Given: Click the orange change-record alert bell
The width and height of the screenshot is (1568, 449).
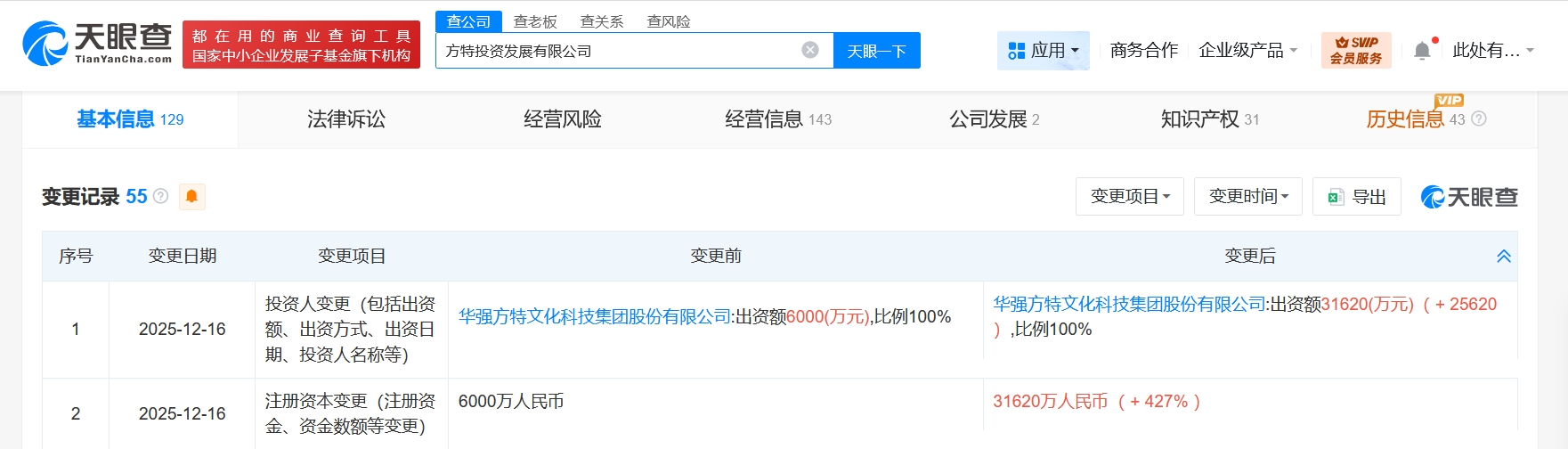Looking at the screenshot, I should pos(191,196).
